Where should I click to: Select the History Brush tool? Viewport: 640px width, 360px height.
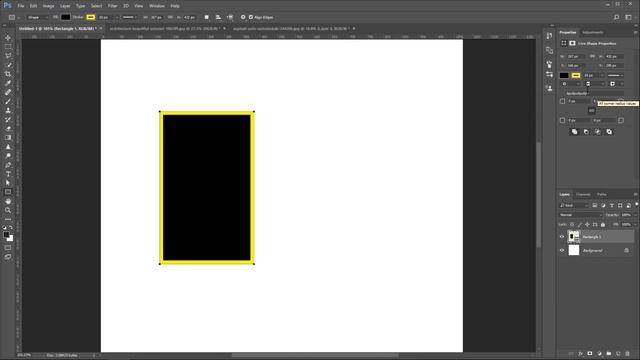pyautogui.click(x=8, y=120)
